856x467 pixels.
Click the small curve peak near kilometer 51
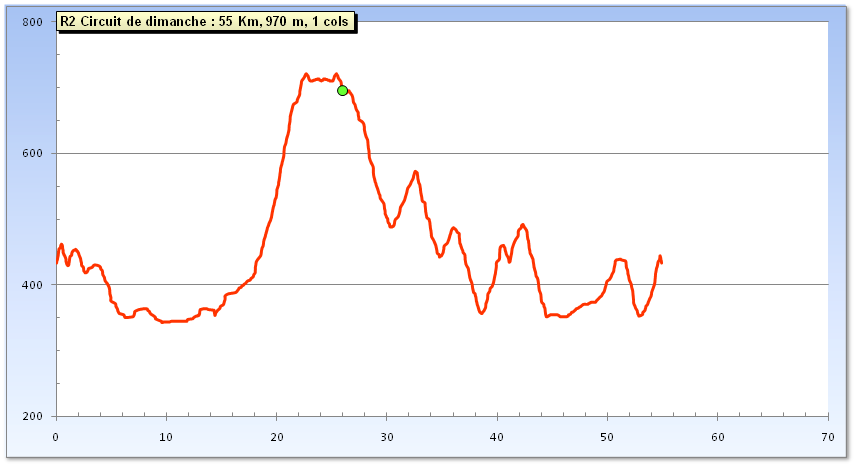point(620,259)
